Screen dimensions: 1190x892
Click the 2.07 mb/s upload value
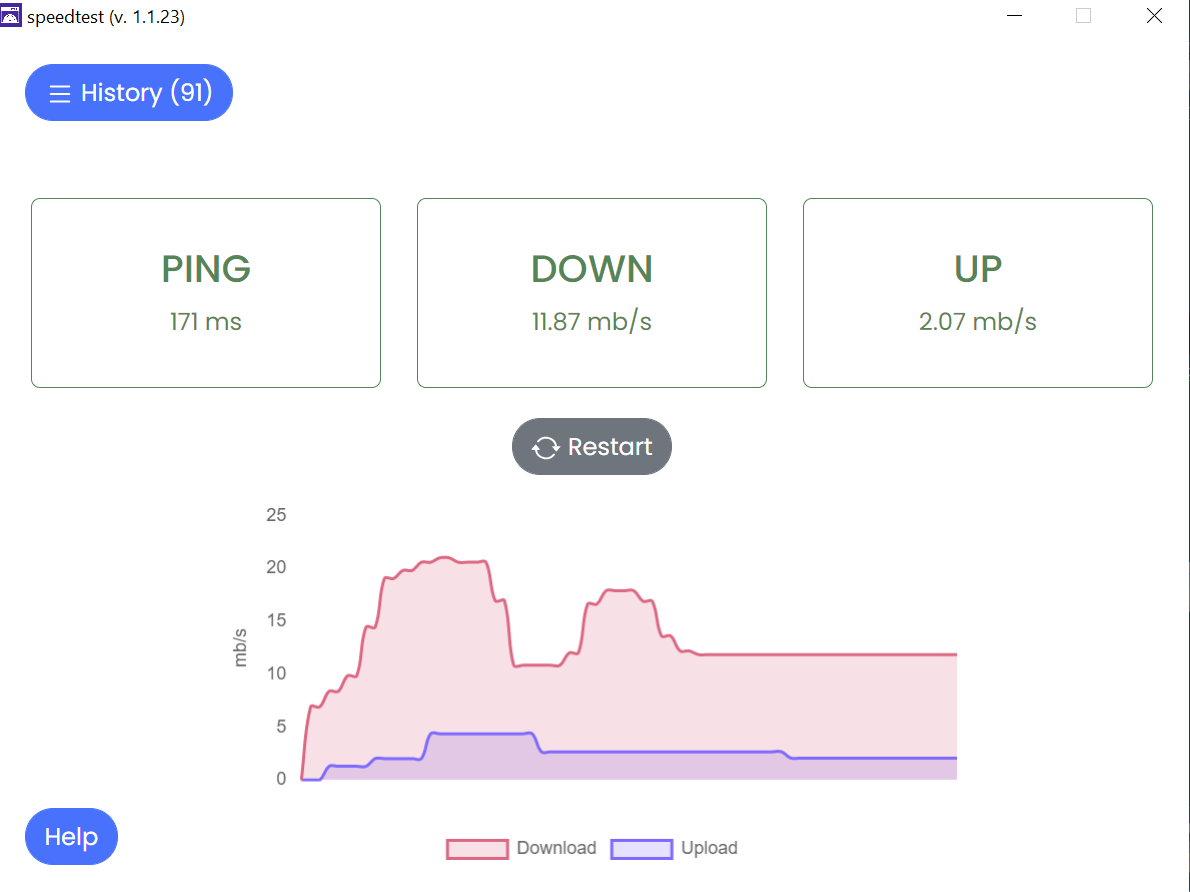click(x=978, y=322)
